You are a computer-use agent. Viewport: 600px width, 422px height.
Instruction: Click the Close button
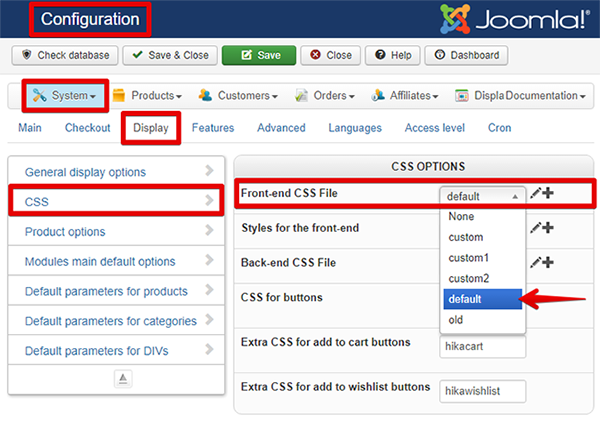point(330,55)
